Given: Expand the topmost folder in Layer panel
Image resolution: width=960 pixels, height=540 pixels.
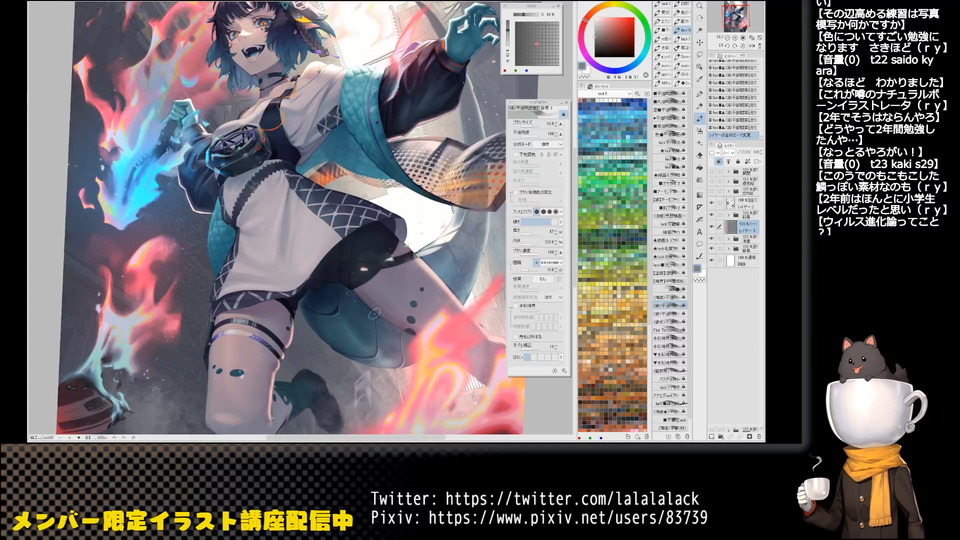Looking at the screenshot, I should click(729, 171).
